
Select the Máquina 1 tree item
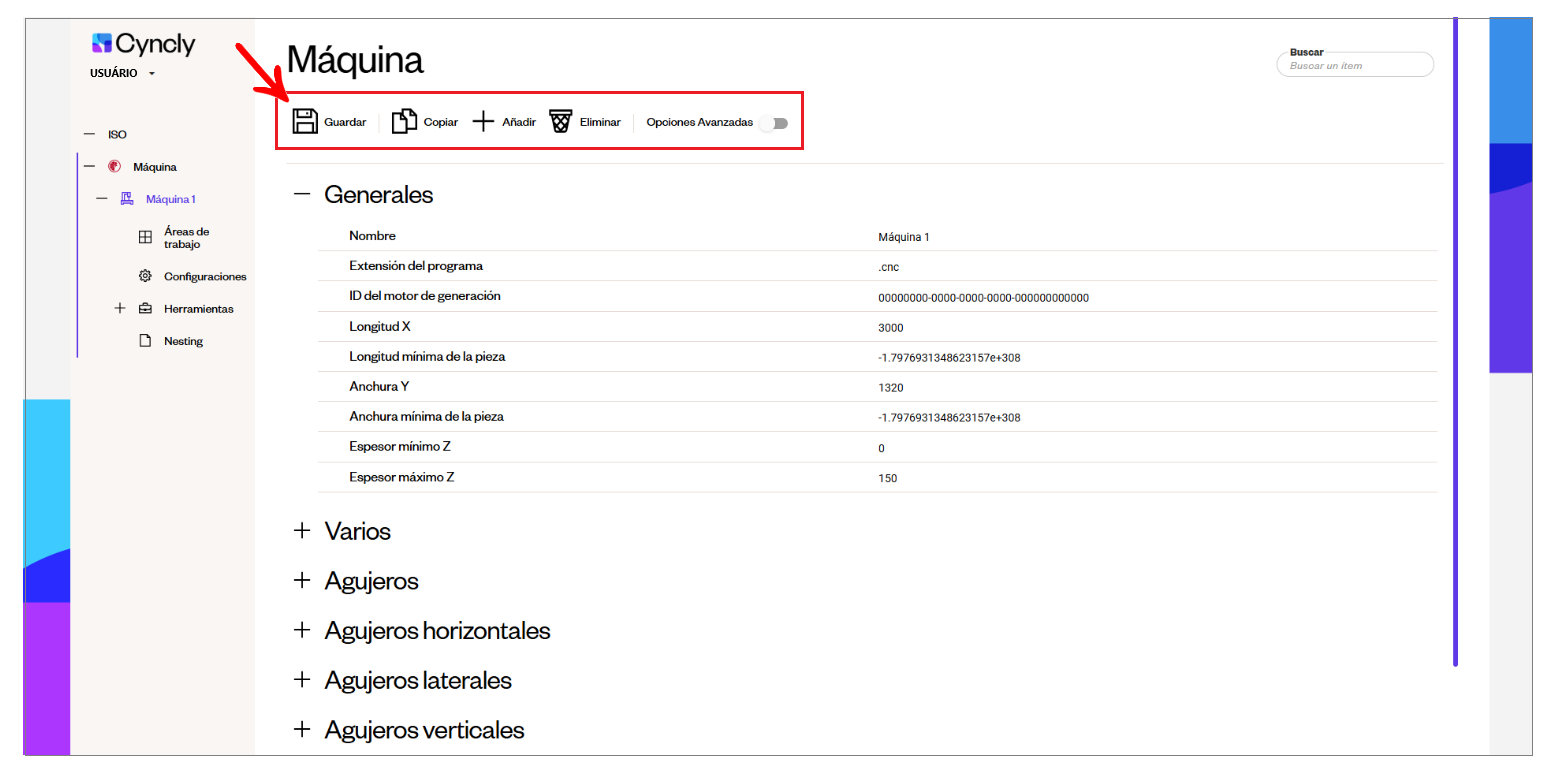170,199
